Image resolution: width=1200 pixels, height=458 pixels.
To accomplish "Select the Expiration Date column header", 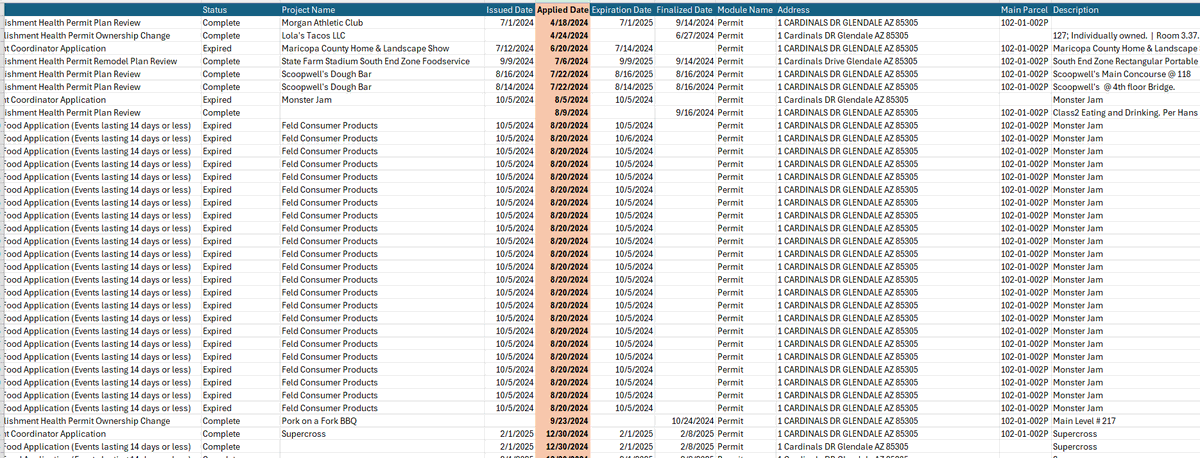I will pyautogui.click(x=622, y=9).
